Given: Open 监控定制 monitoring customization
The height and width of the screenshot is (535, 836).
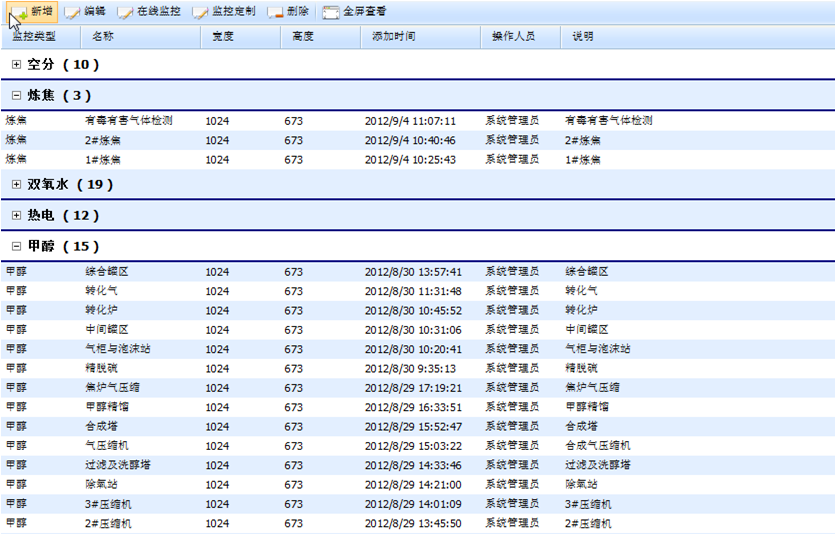Looking at the screenshot, I should (x=224, y=11).
